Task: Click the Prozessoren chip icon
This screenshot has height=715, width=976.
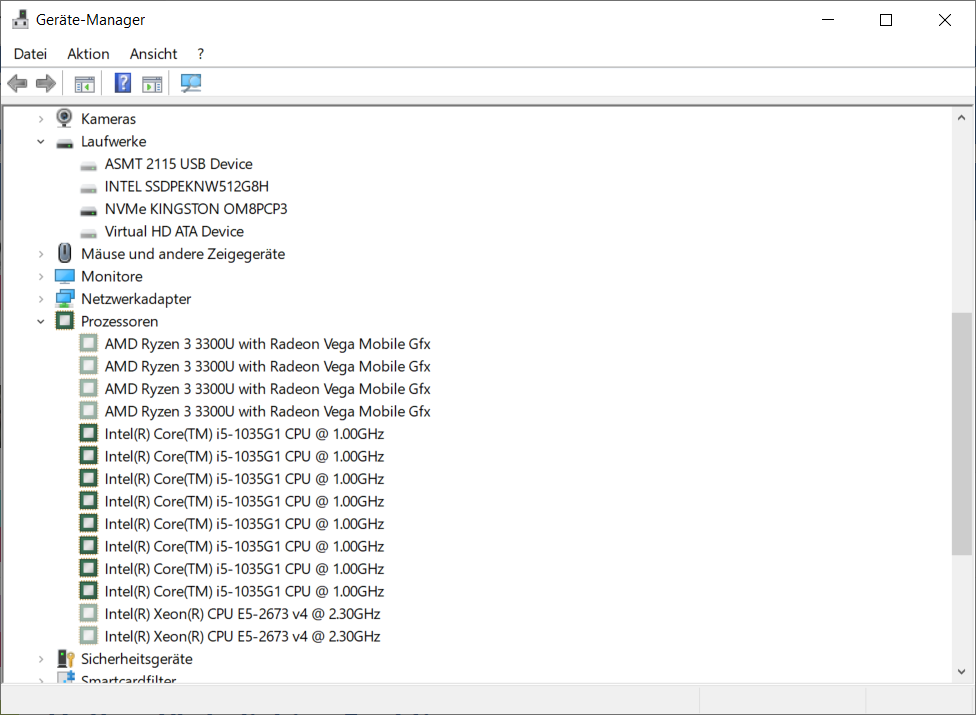Action: pyautogui.click(x=65, y=321)
